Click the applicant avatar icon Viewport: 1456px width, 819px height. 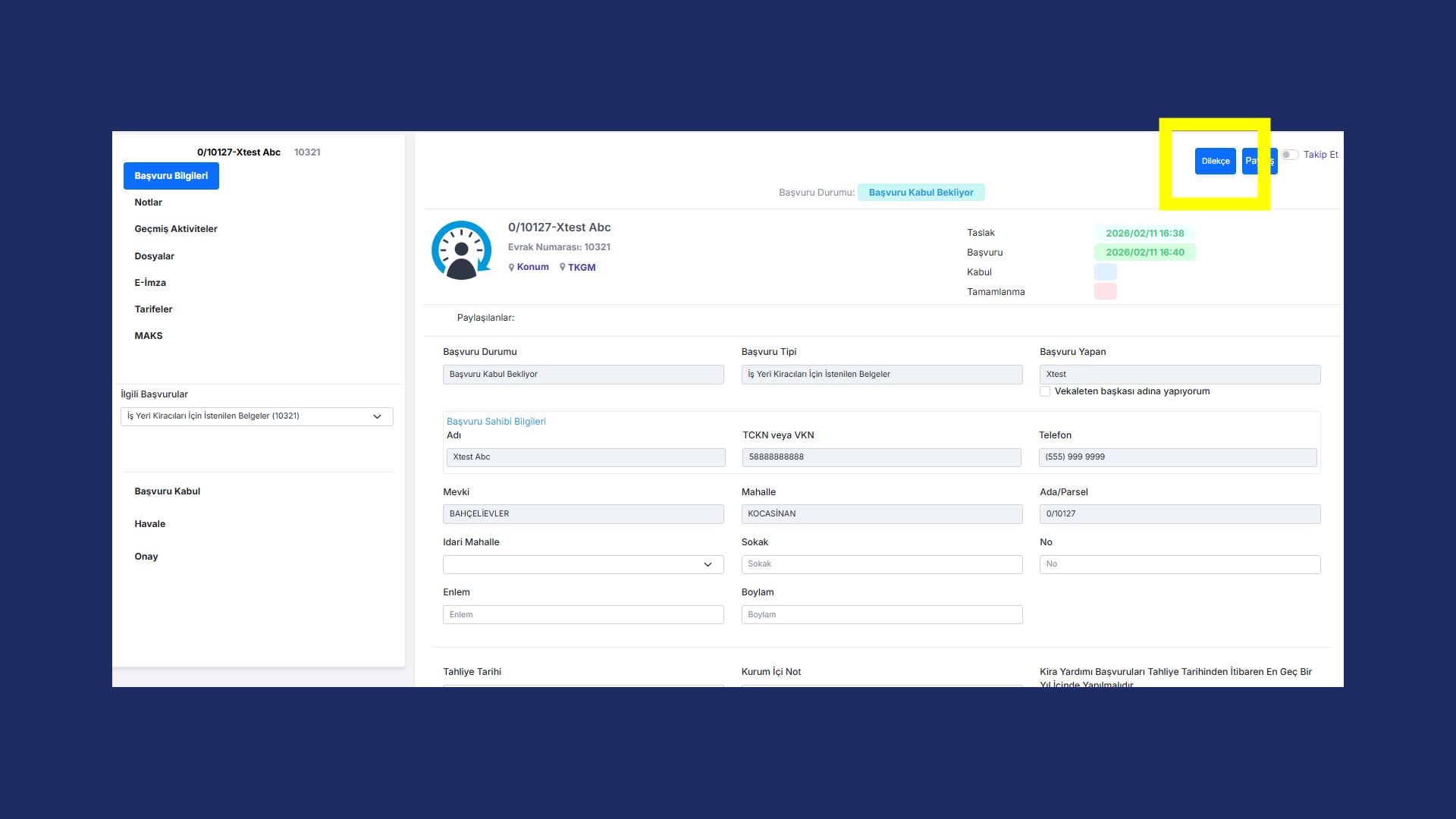pos(461,250)
